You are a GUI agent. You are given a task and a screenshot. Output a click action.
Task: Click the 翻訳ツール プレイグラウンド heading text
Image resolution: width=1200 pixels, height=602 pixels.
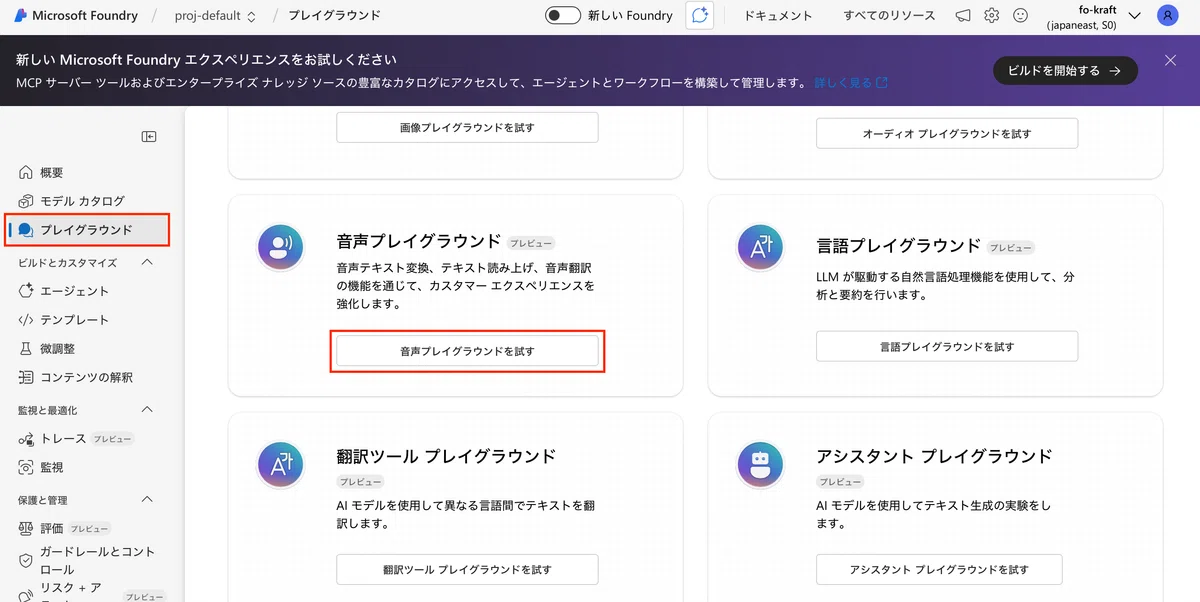point(446,457)
